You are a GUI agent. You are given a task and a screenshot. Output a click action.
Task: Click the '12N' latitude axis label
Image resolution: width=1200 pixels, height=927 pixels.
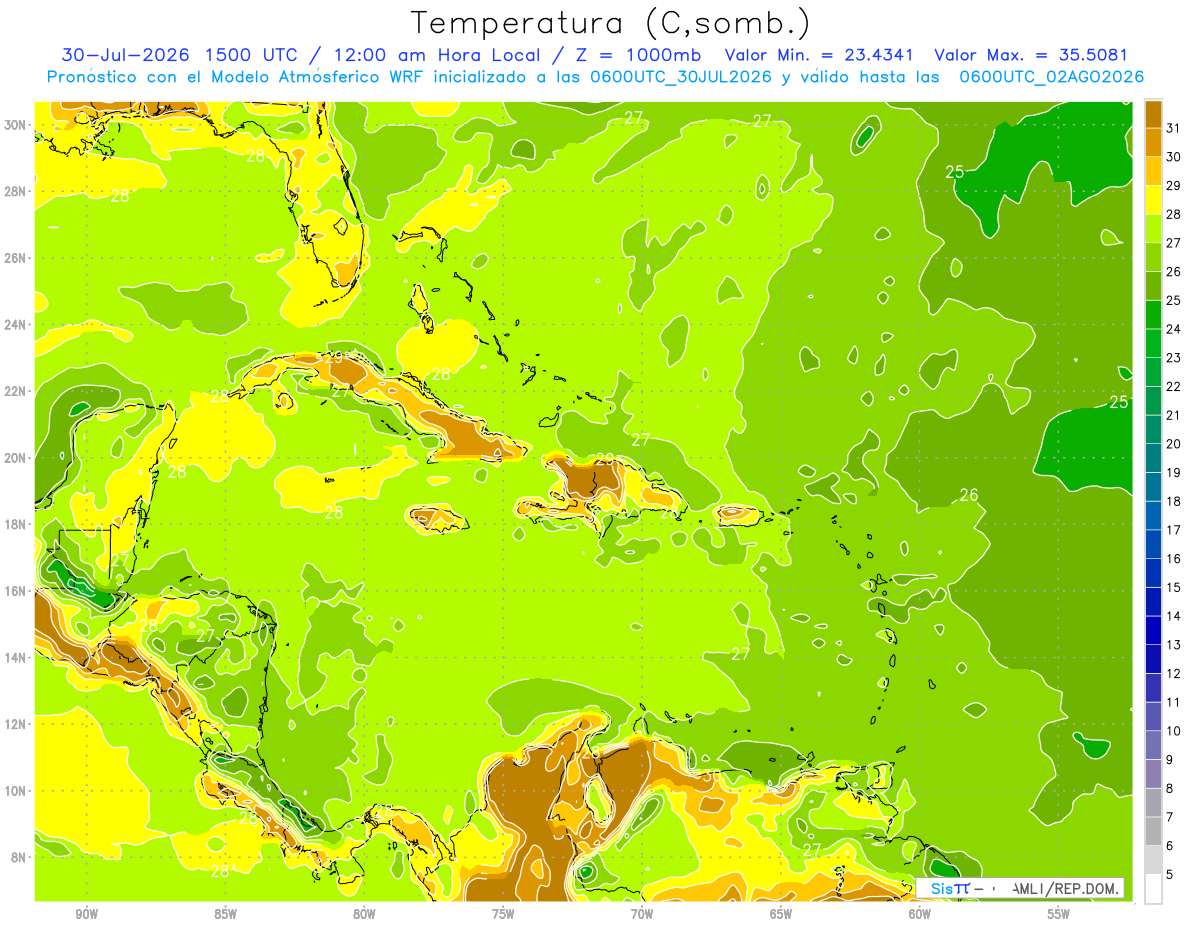pos(17,724)
